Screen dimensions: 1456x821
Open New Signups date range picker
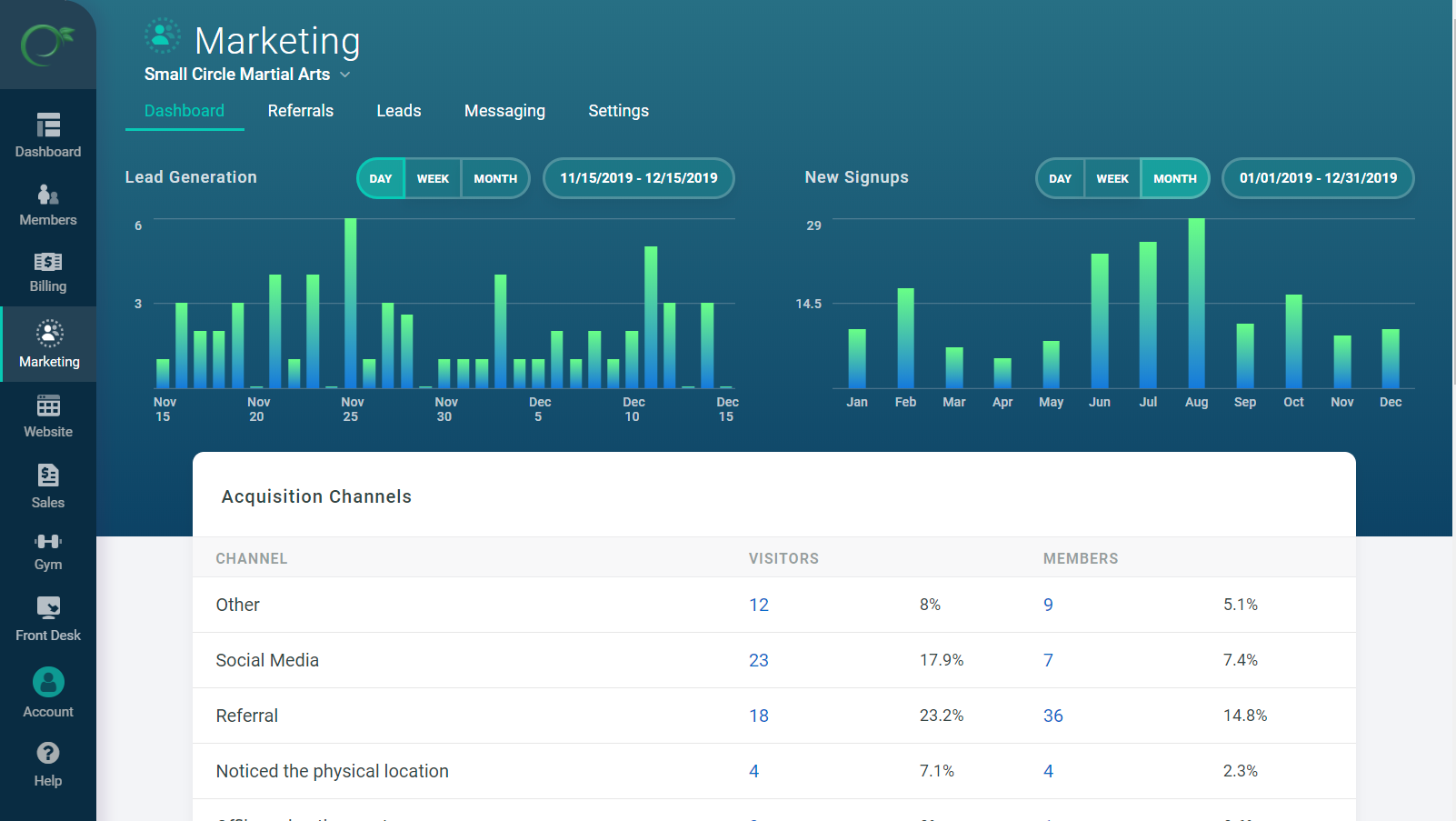pyautogui.click(x=1318, y=178)
